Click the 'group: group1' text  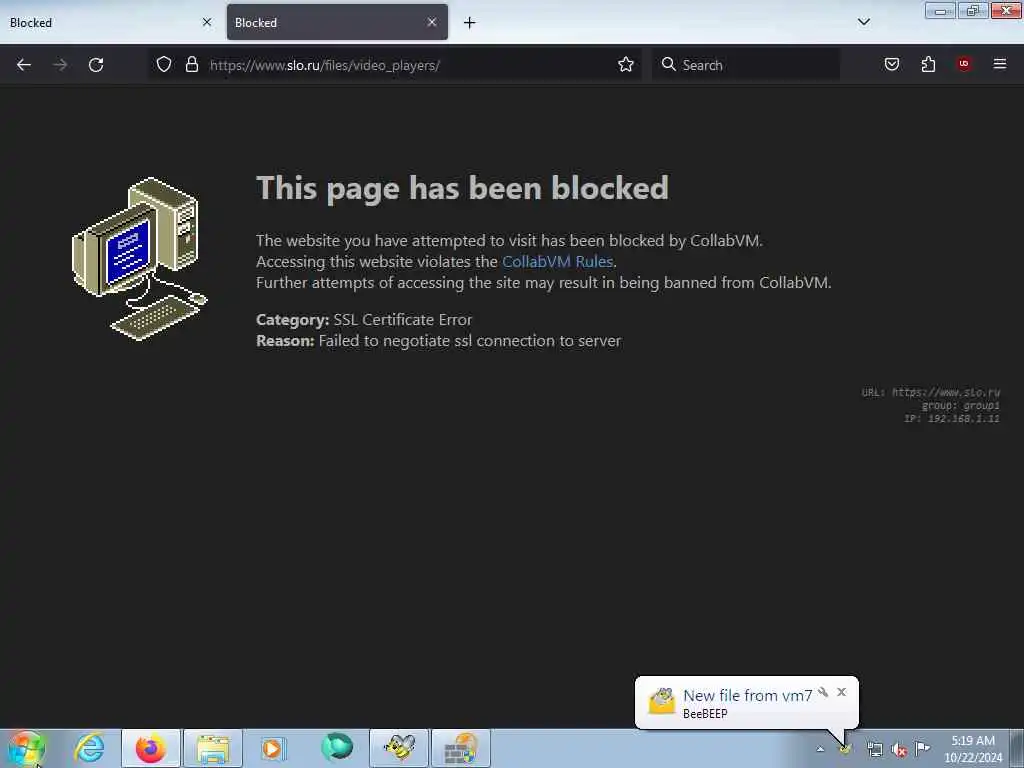point(960,406)
